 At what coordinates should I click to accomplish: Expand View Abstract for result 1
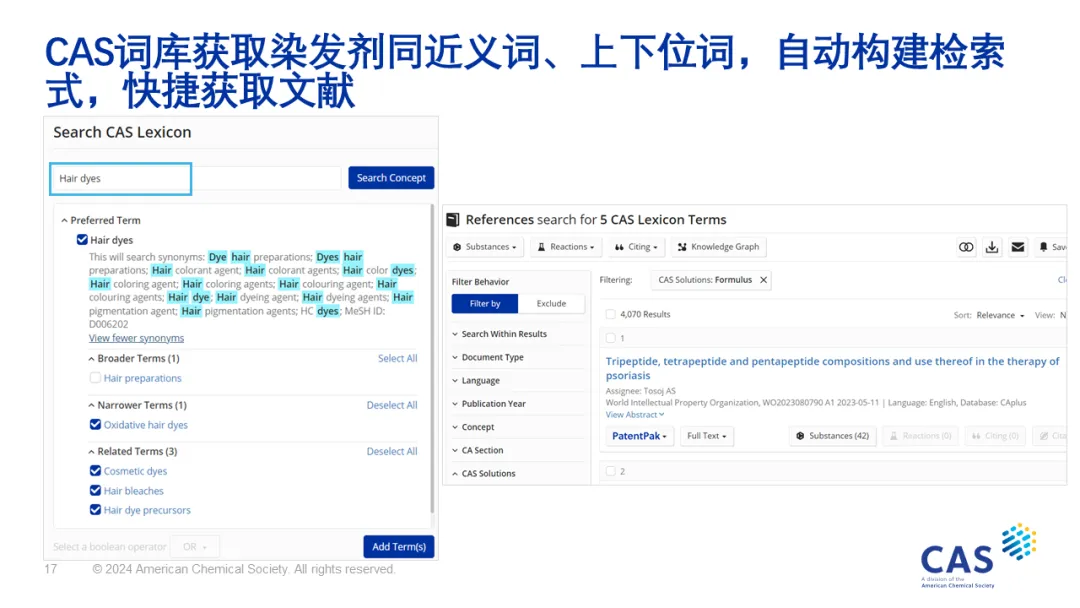[x=635, y=415]
